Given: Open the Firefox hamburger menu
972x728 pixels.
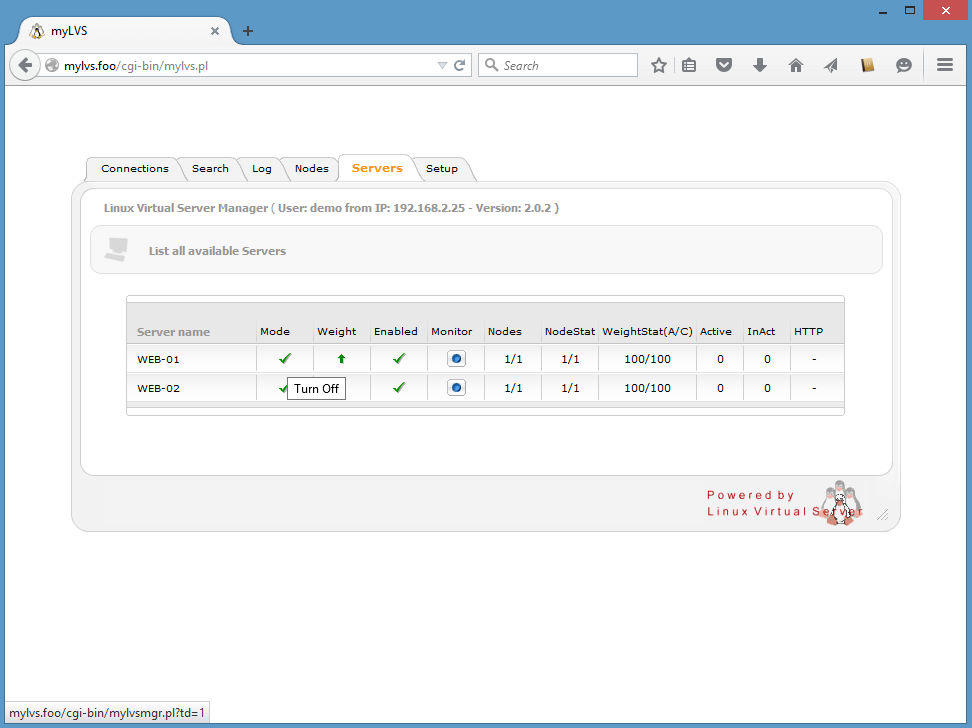Looking at the screenshot, I should [945, 65].
